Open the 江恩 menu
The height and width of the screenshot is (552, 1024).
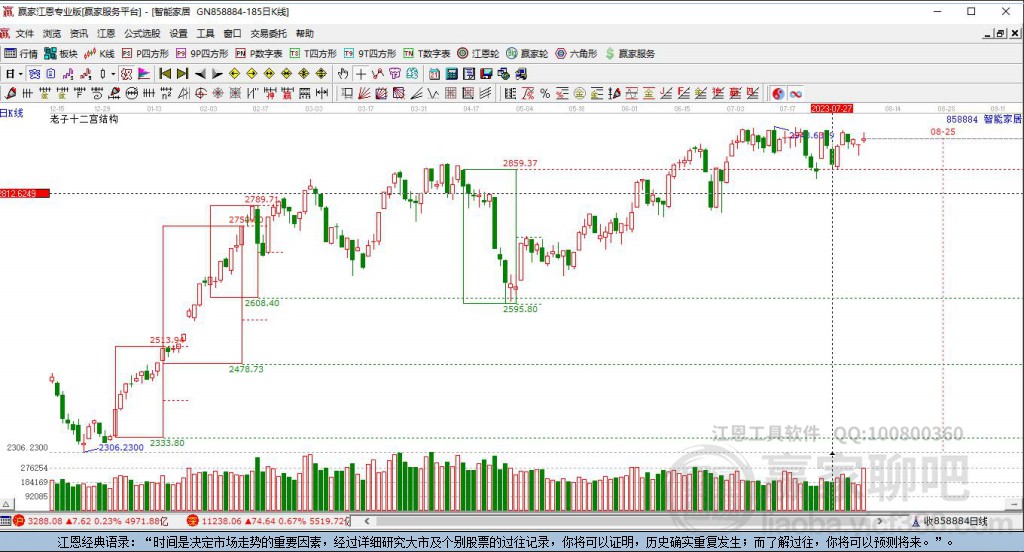[106, 33]
